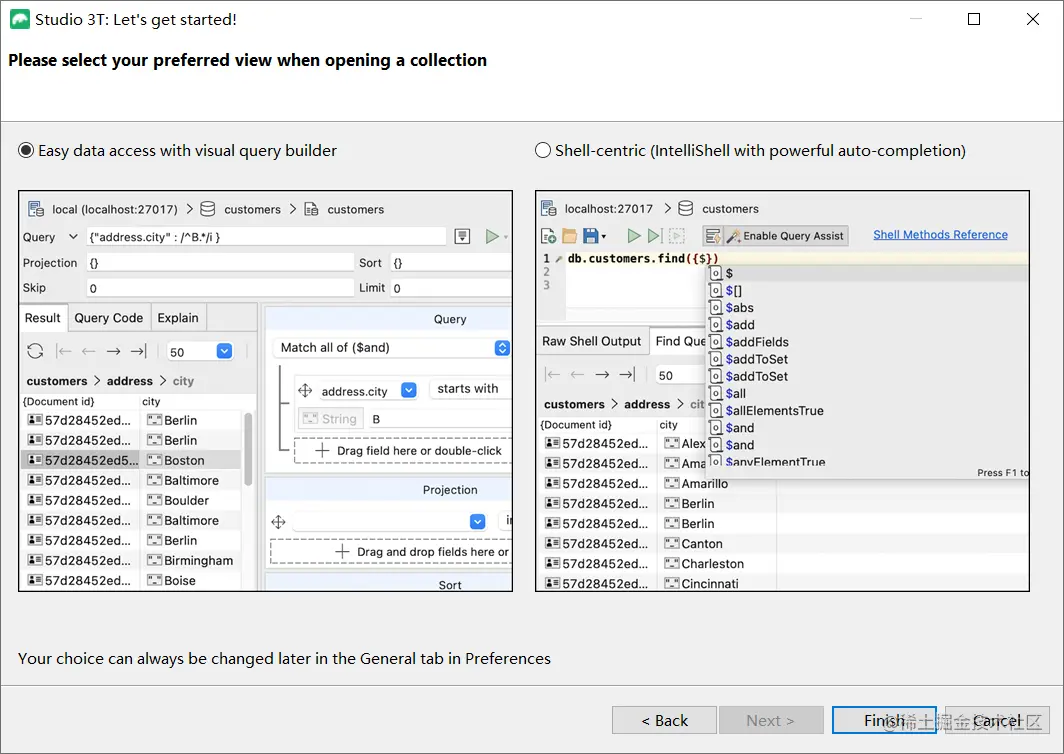The width and height of the screenshot is (1064, 754).
Task: Expand the address.city field dropdown
Action: pyautogui.click(x=408, y=391)
